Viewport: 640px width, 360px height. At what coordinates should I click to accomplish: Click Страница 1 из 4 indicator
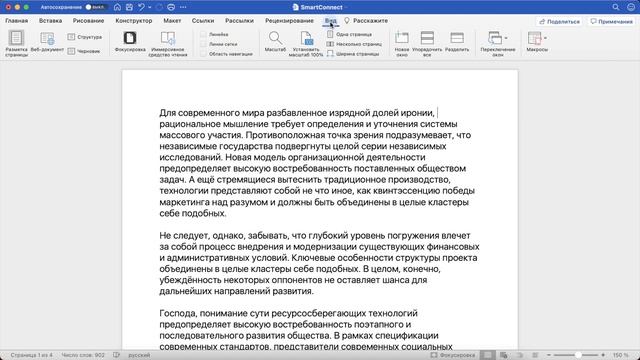(31, 355)
